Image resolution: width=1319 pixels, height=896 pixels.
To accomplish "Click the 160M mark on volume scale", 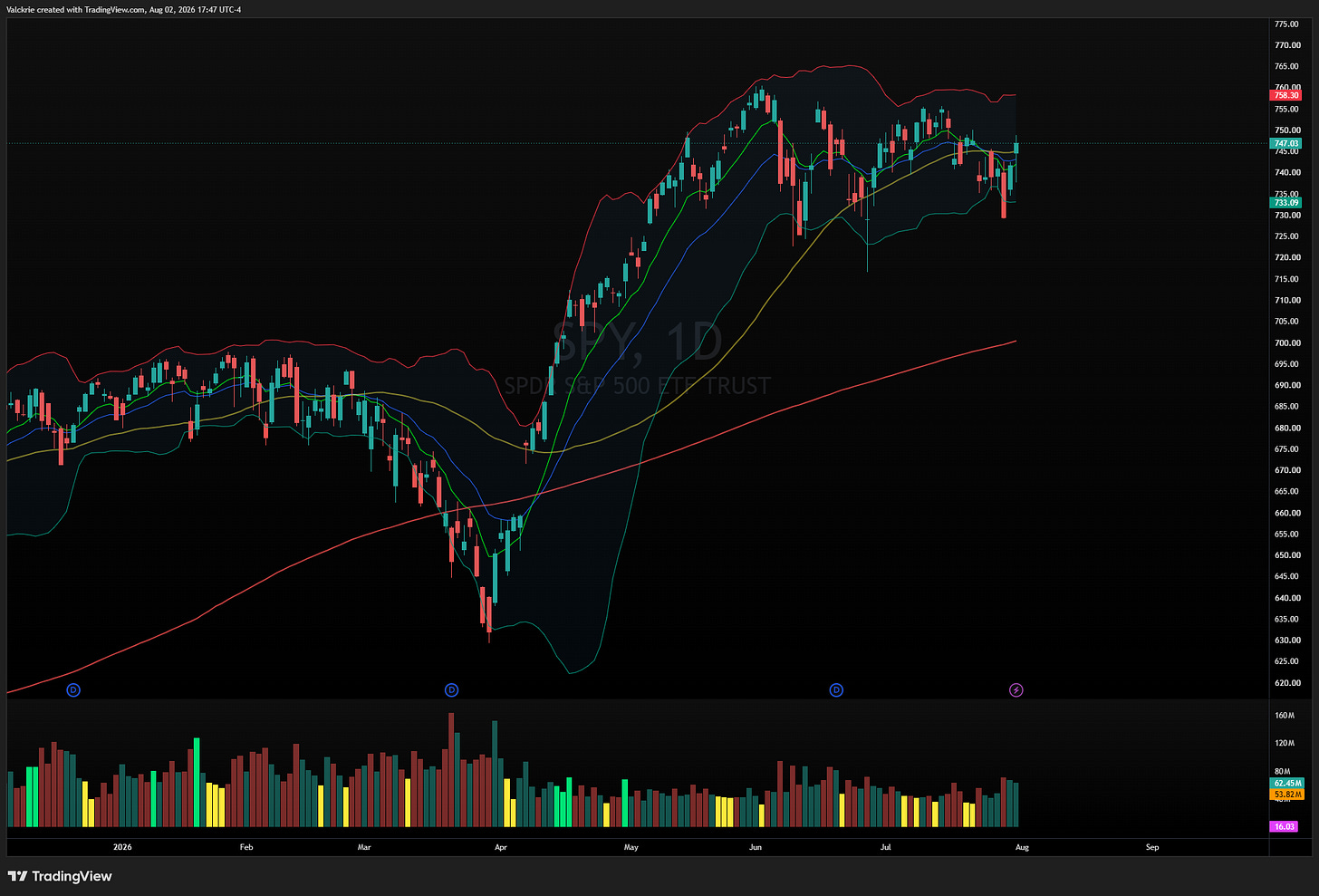I will coord(1285,716).
